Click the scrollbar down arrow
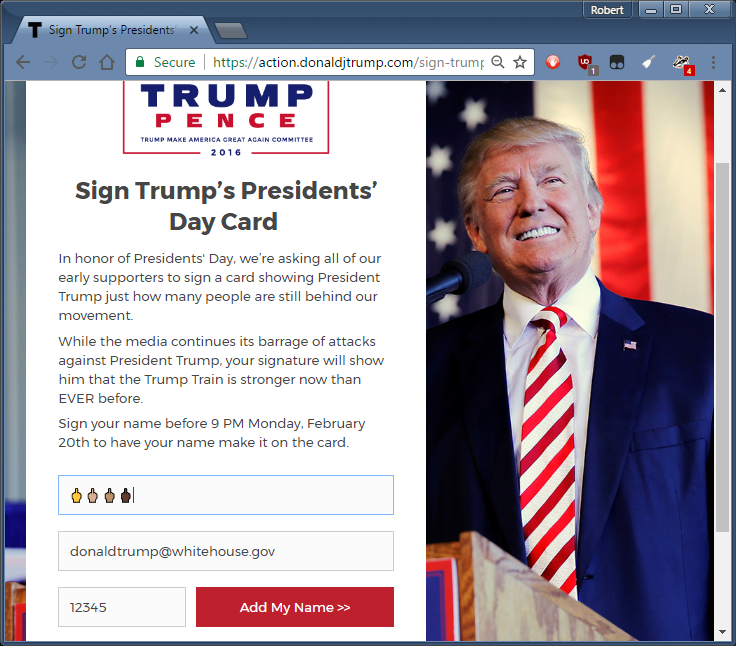Screen dimensions: 736x646 pyautogui.click(x=722, y=632)
